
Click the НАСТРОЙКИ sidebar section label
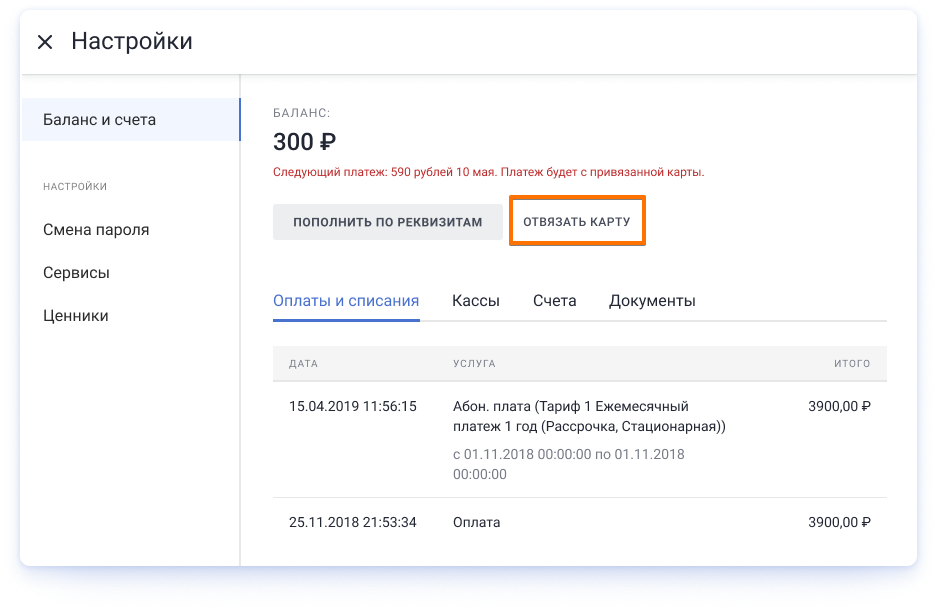tap(75, 186)
